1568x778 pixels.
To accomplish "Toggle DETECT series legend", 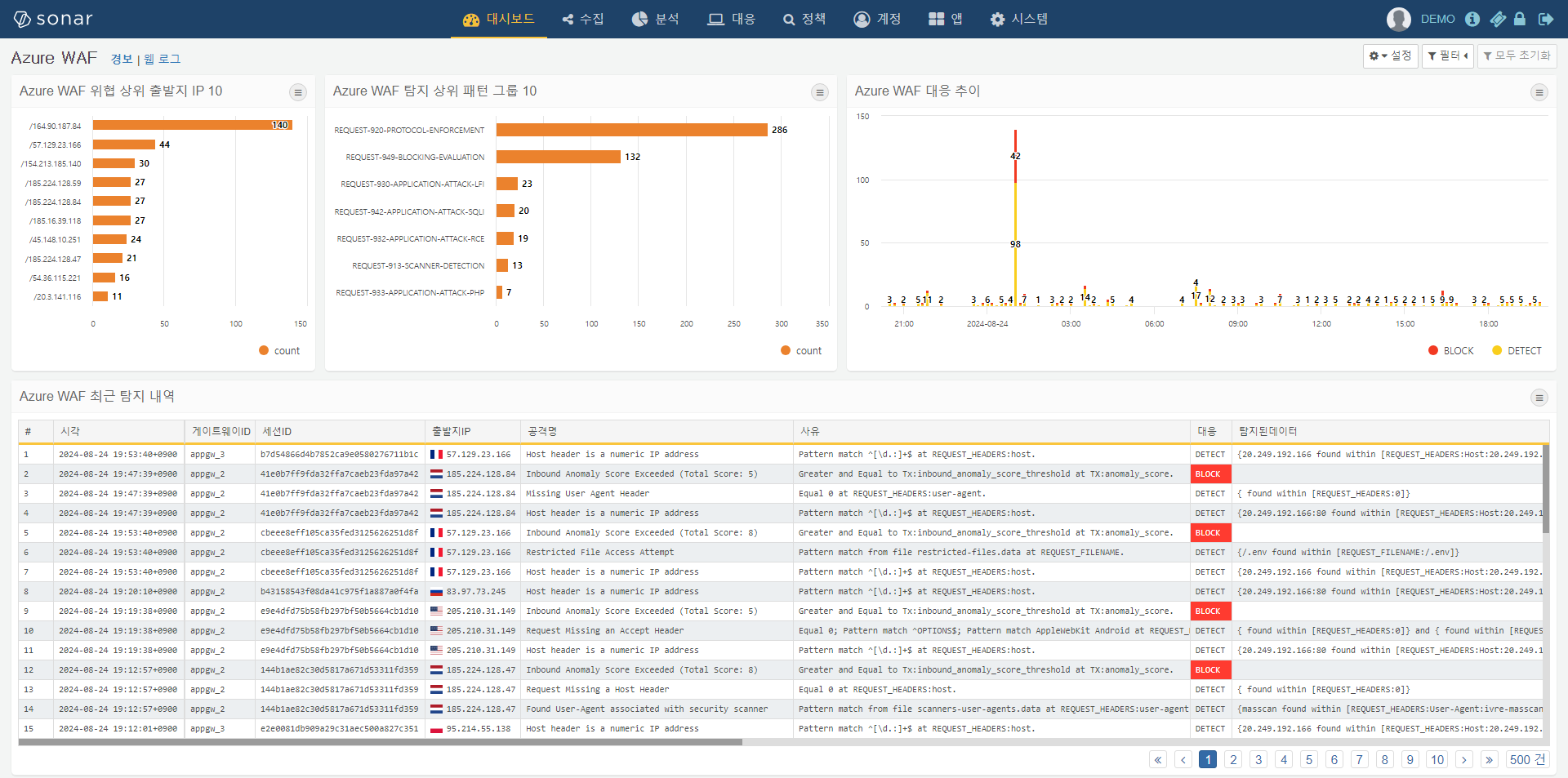I will pos(1517,350).
